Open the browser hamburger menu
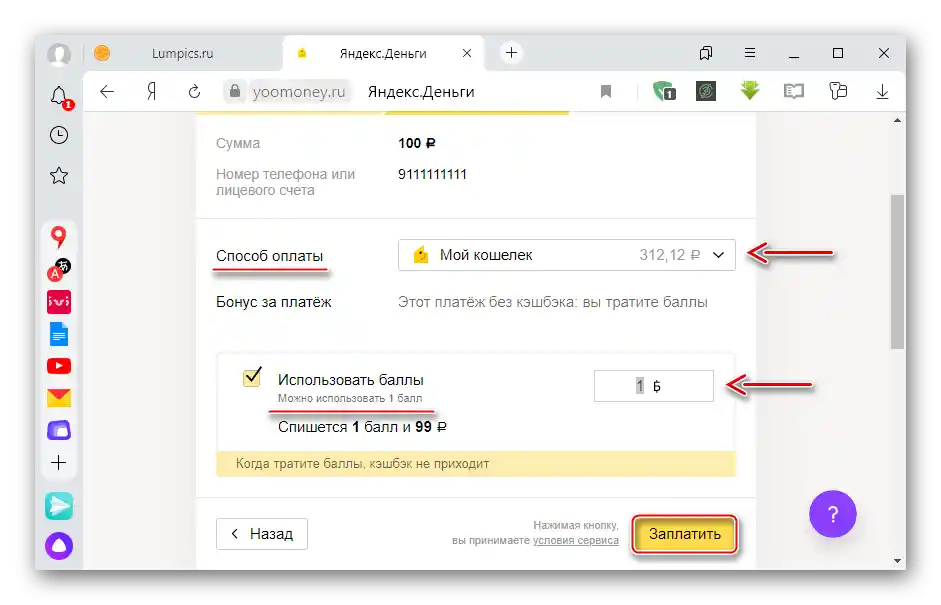This screenshot has width=941, height=605. 750,53
